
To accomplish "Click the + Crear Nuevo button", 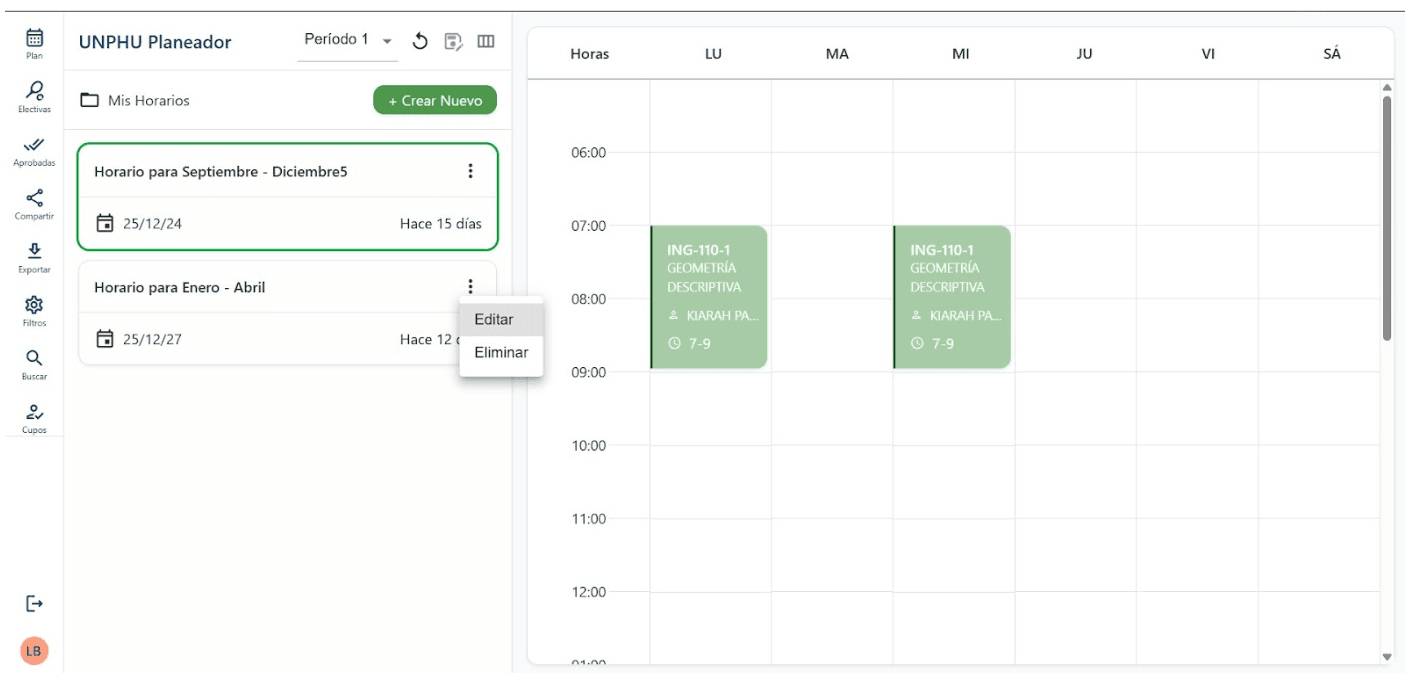I will pos(435,100).
